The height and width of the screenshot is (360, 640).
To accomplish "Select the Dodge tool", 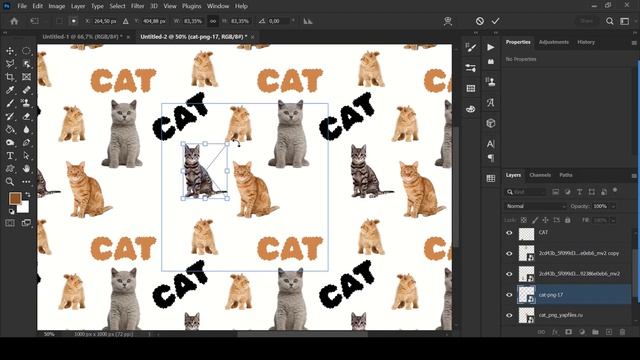I will click(10, 142).
